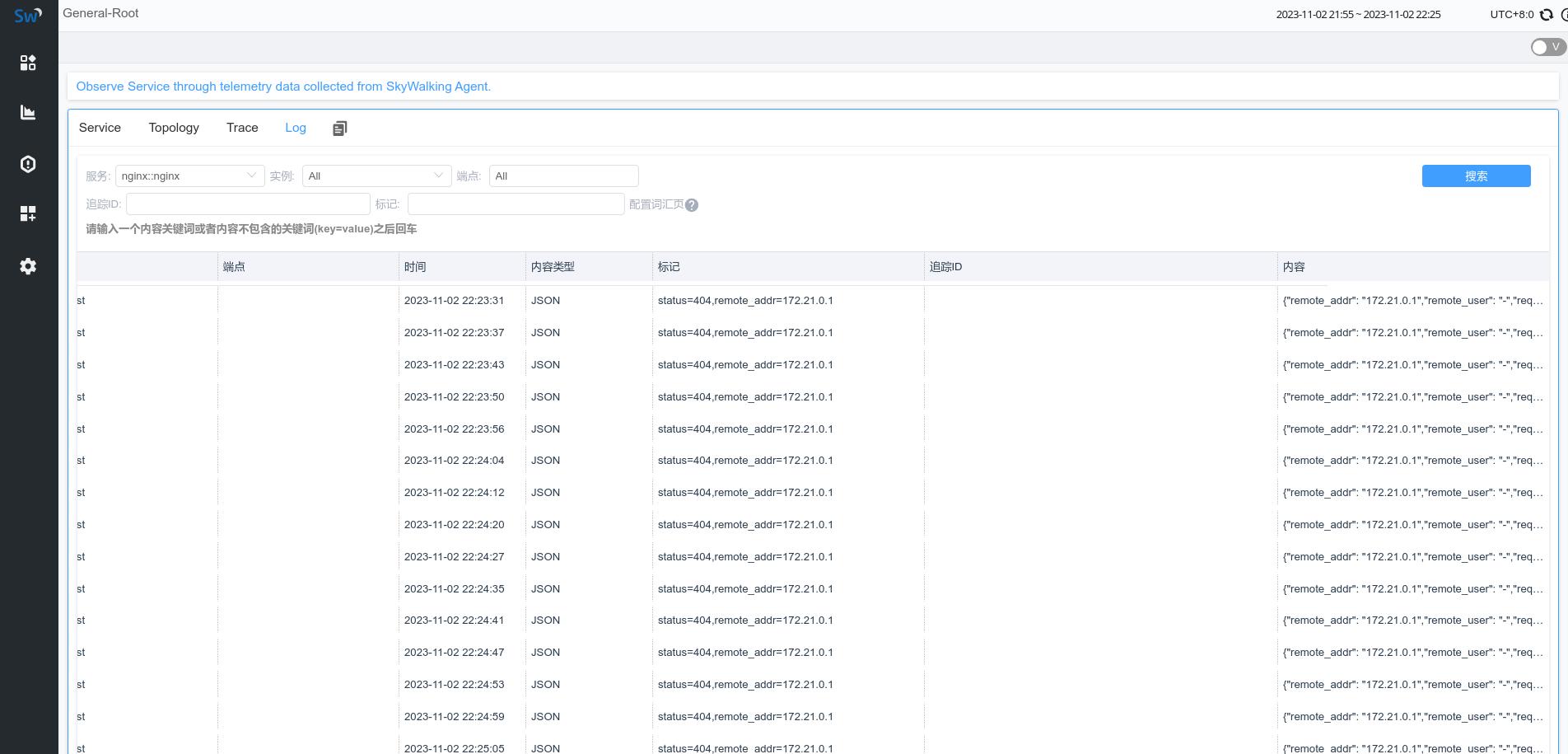Open the help icon beside 配置词汇页
This screenshot has height=754, width=1568.
point(693,205)
